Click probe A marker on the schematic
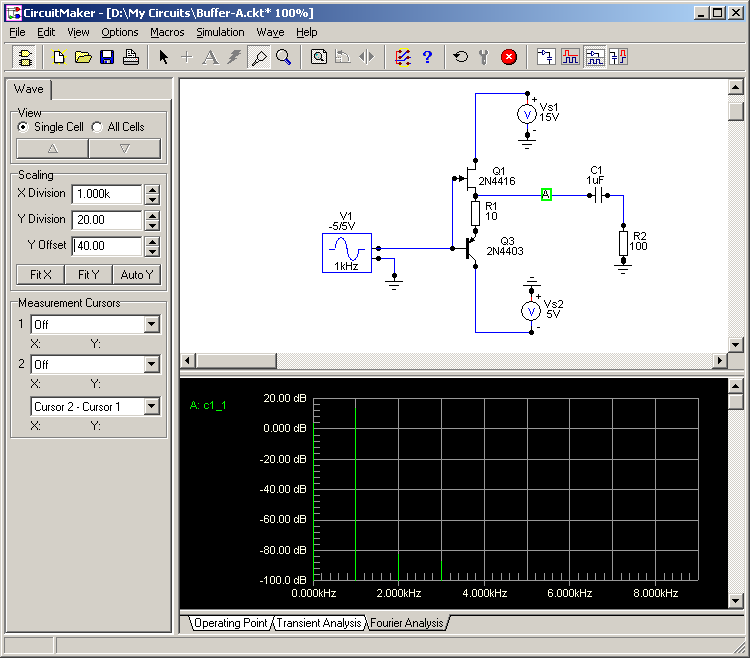The width and height of the screenshot is (750, 658). [x=546, y=194]
